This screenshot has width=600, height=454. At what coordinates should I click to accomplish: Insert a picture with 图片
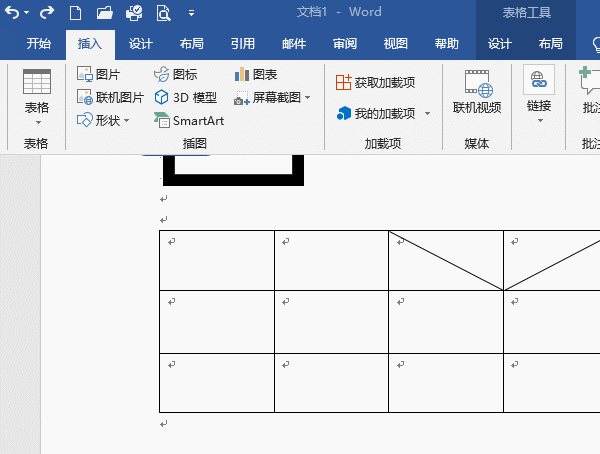(99, 74)
